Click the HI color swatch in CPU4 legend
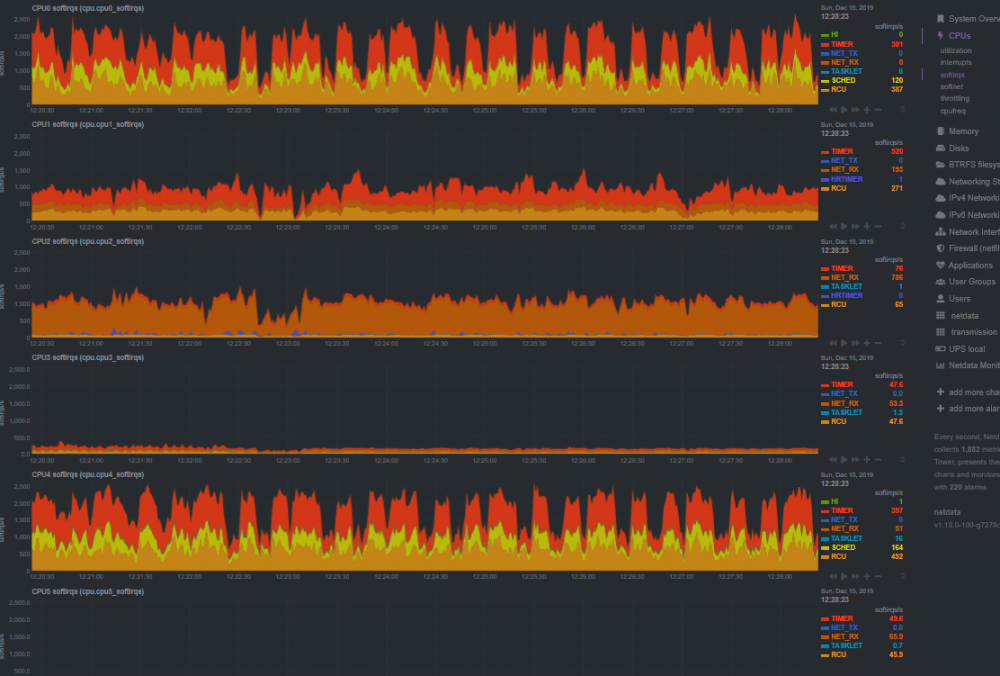Screen dimensions: 1000x676 [x=825, y=502]
